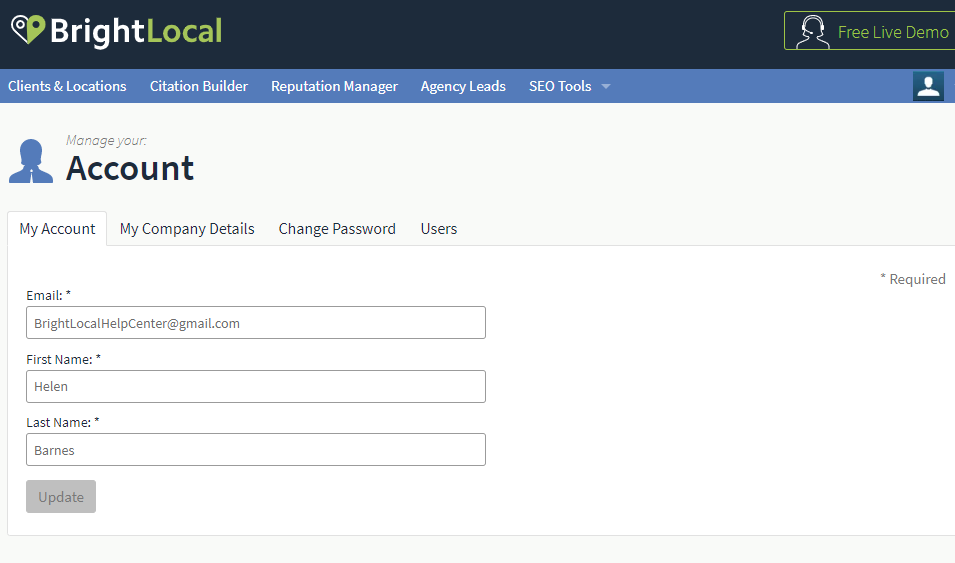Open the SEO Tools menu
The height and width of the screenshot is (563, 955).
pyautogui.click(x=560, y=86)
